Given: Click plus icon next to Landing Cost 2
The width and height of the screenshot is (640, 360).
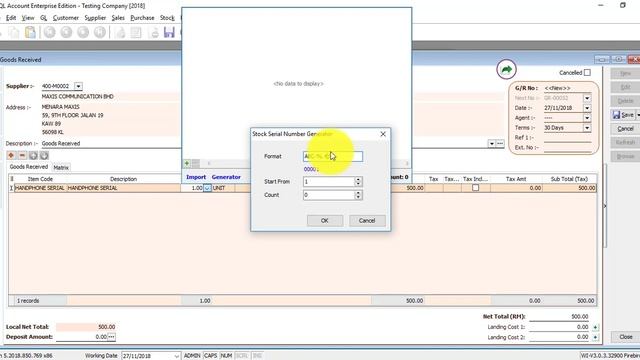Looking at the screenshot, I should (595, 337).
